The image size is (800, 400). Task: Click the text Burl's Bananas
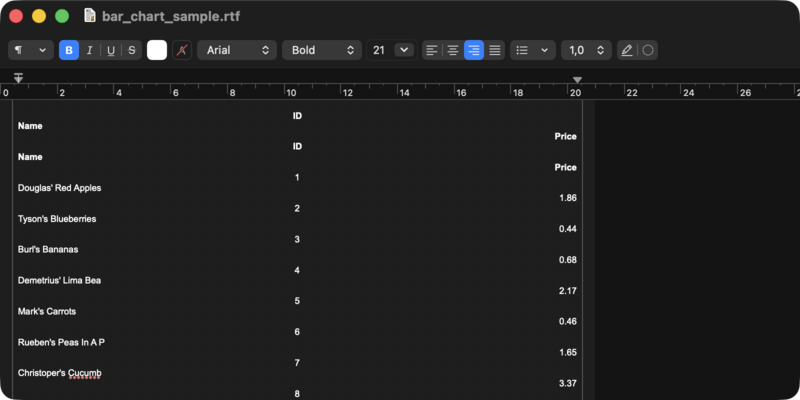click(x=48, y=249)
